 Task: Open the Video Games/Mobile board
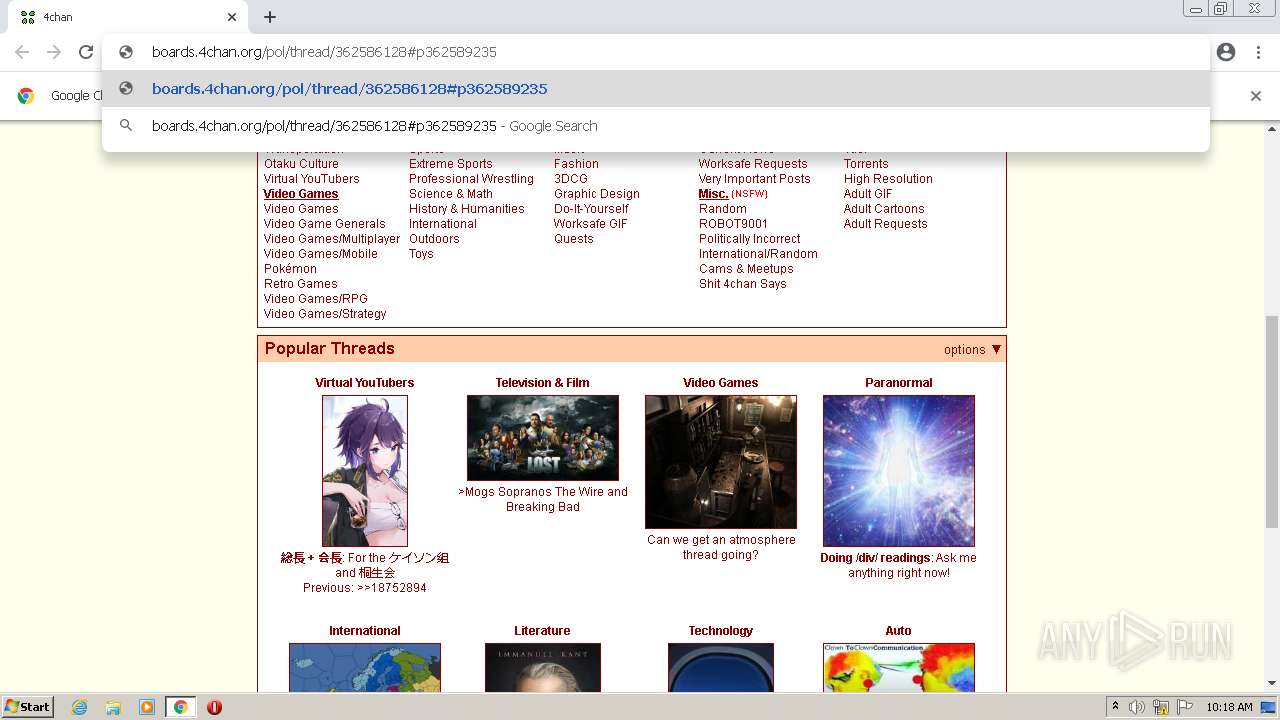point(321,254)
